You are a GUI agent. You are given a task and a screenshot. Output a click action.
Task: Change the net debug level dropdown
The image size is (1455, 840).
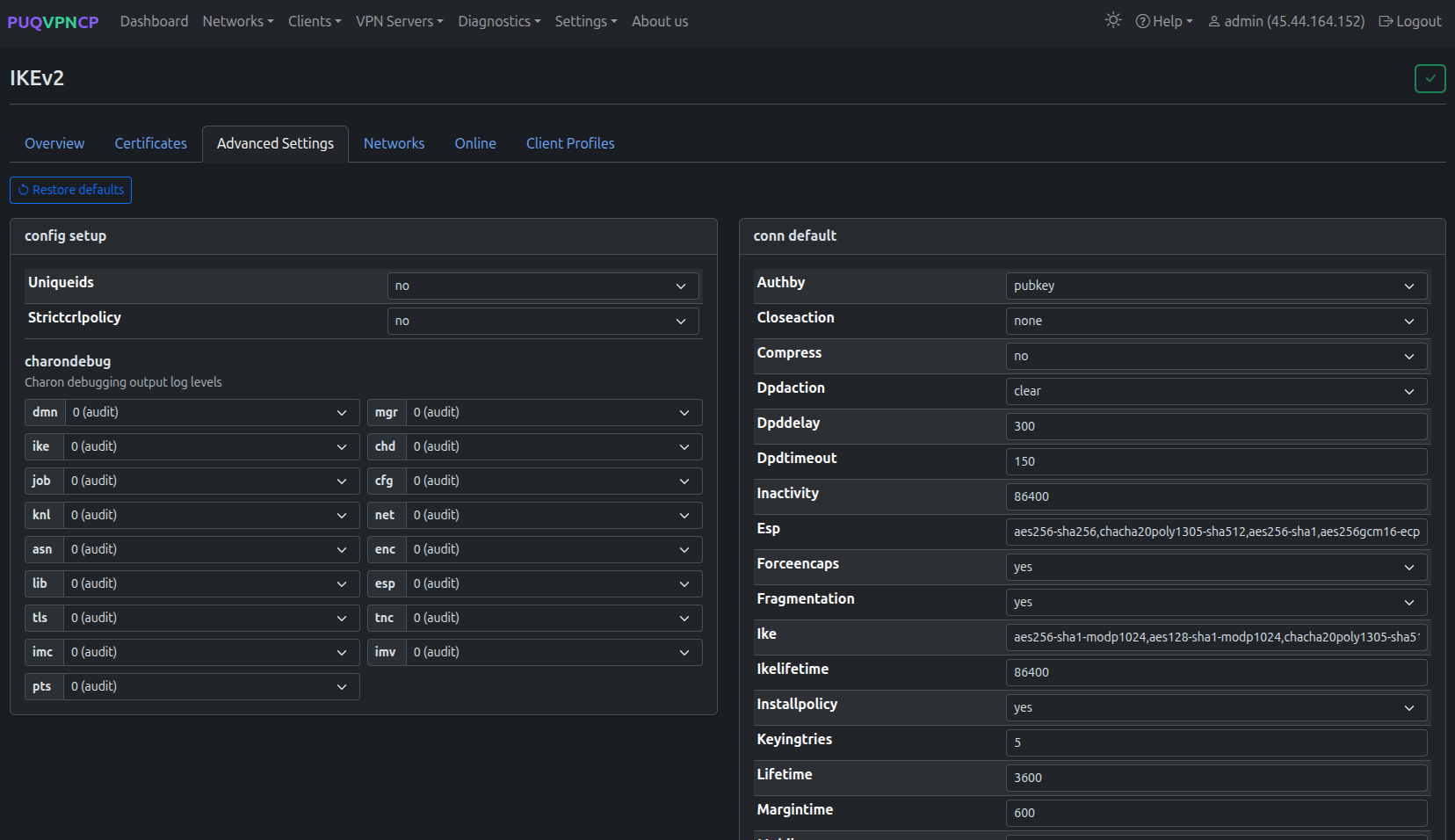(554, 515)
